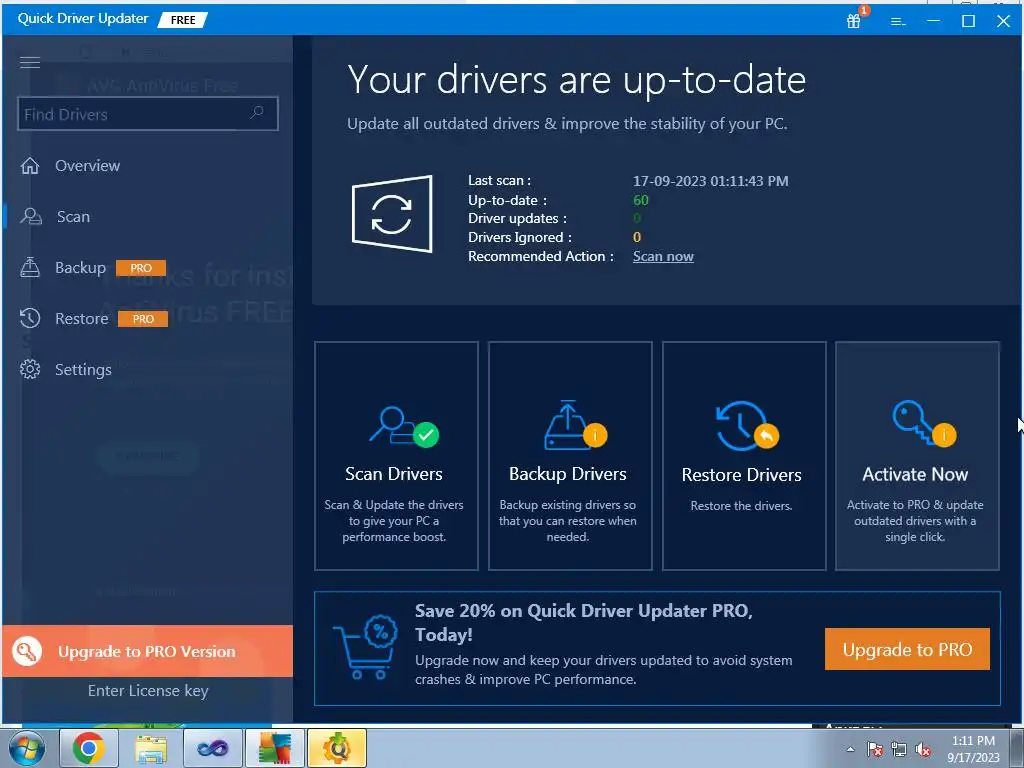1024x768 pixels.
Task: Open the taskbar clock showing 1:11 PM
Action: 973,749
